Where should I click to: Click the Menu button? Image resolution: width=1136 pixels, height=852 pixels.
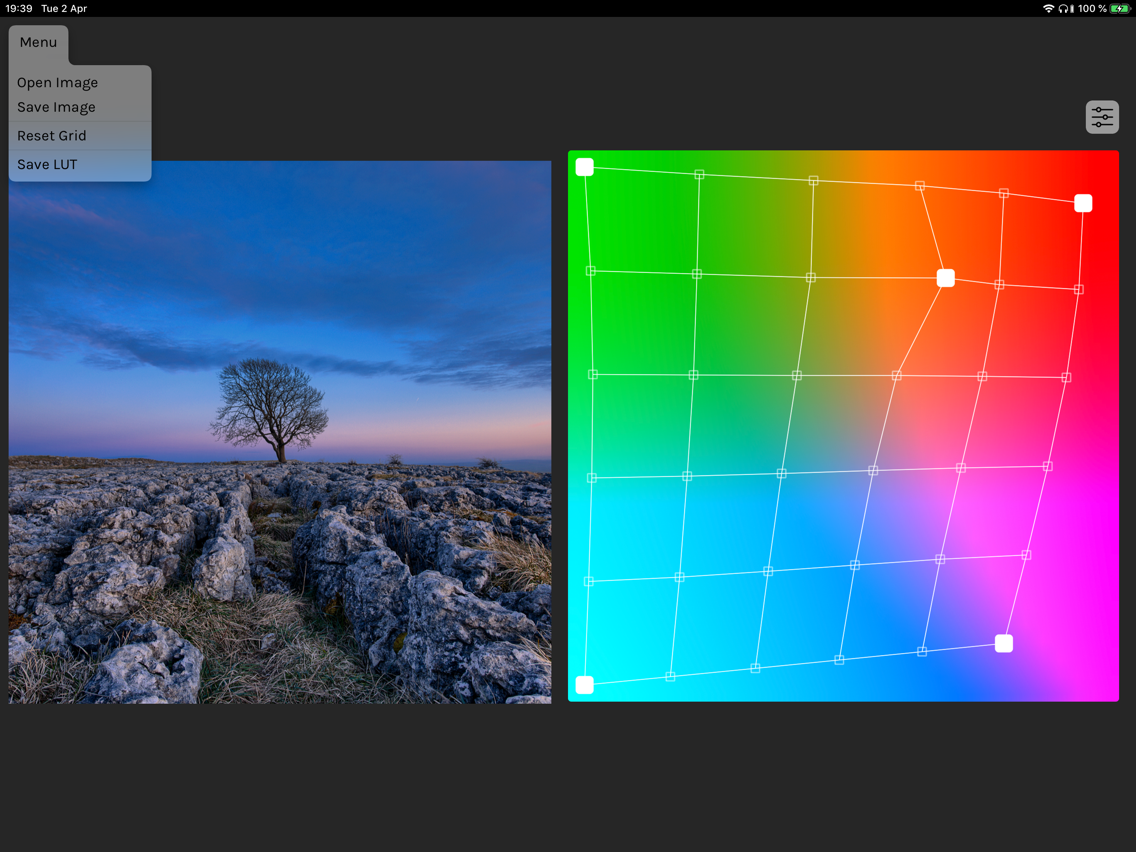pos(38,42)
